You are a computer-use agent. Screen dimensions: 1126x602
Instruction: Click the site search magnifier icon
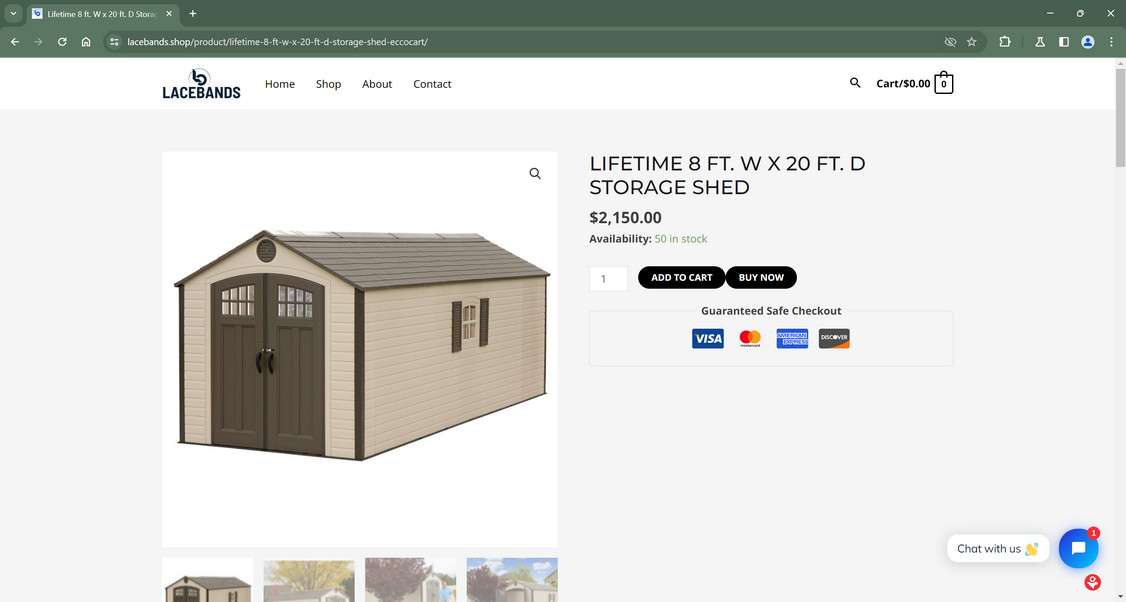(855, 83)
